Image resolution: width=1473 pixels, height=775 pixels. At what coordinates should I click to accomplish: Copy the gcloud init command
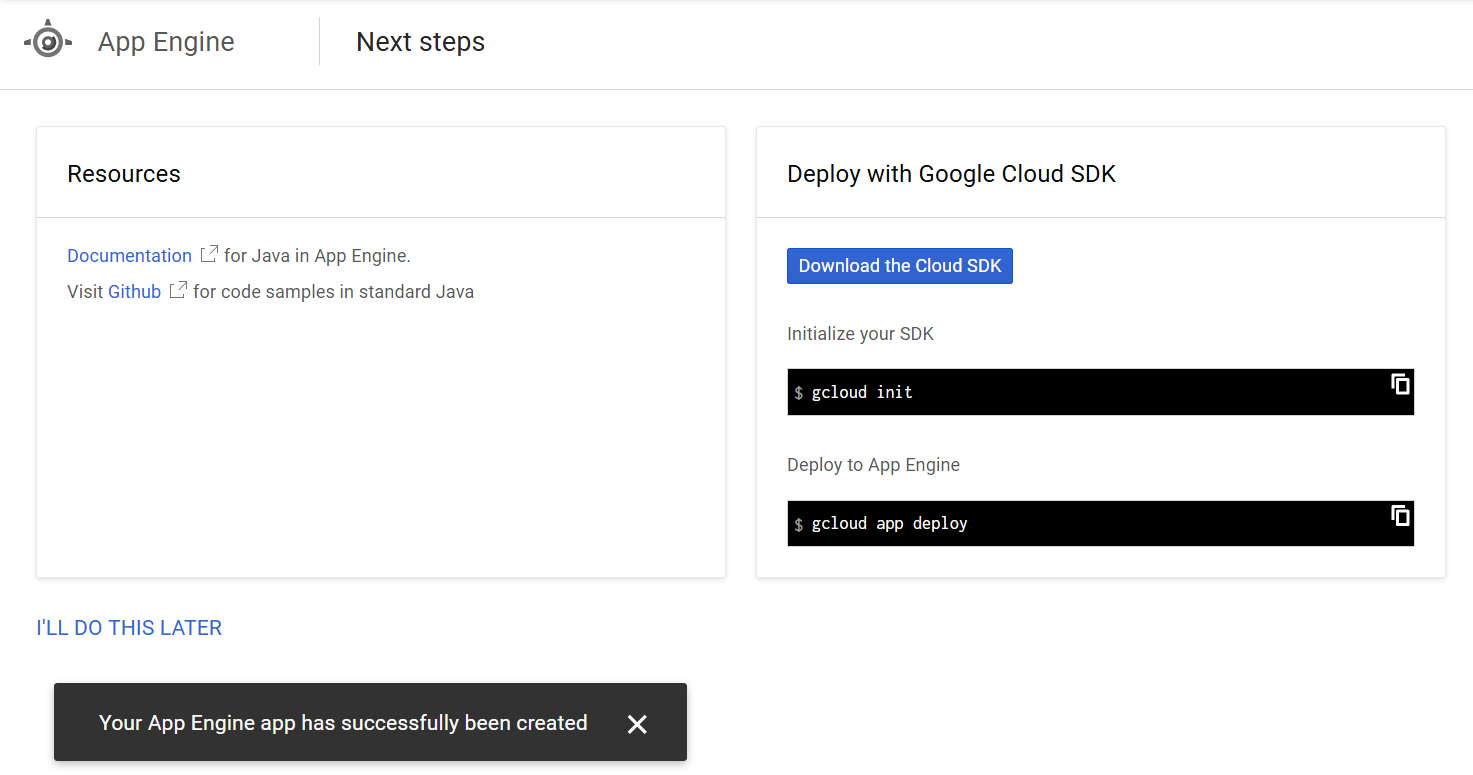pyautogui.click(x=1400, y=384)
